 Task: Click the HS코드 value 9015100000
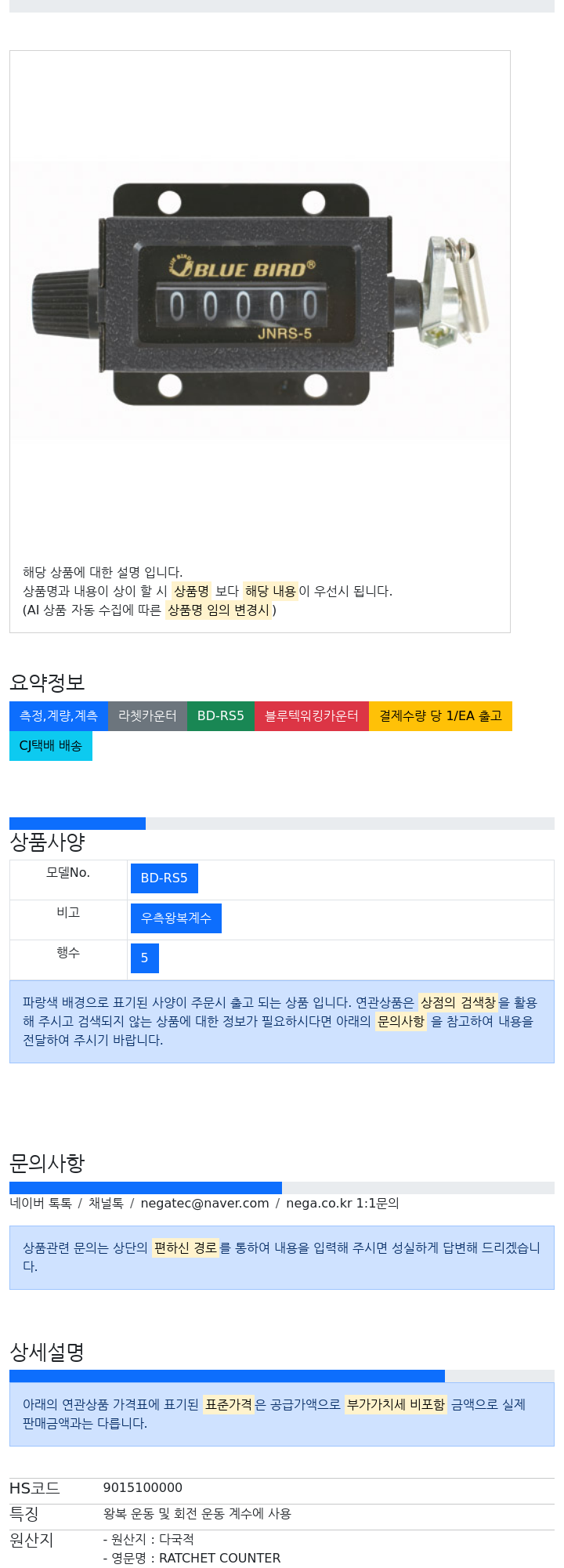point(143,1488)
